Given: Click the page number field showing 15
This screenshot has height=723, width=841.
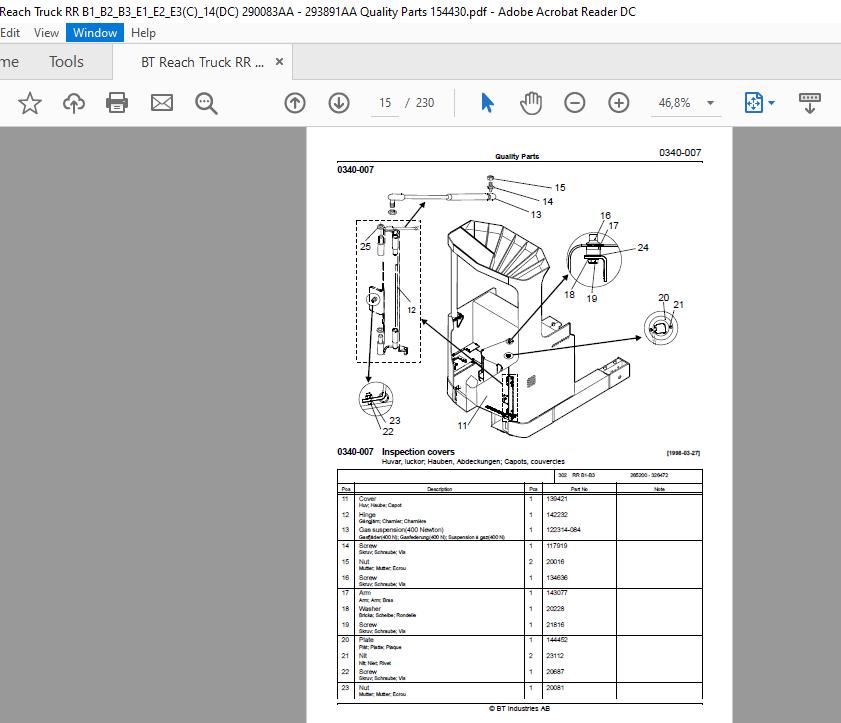Looking at the screenshot, I should (385, 103).
